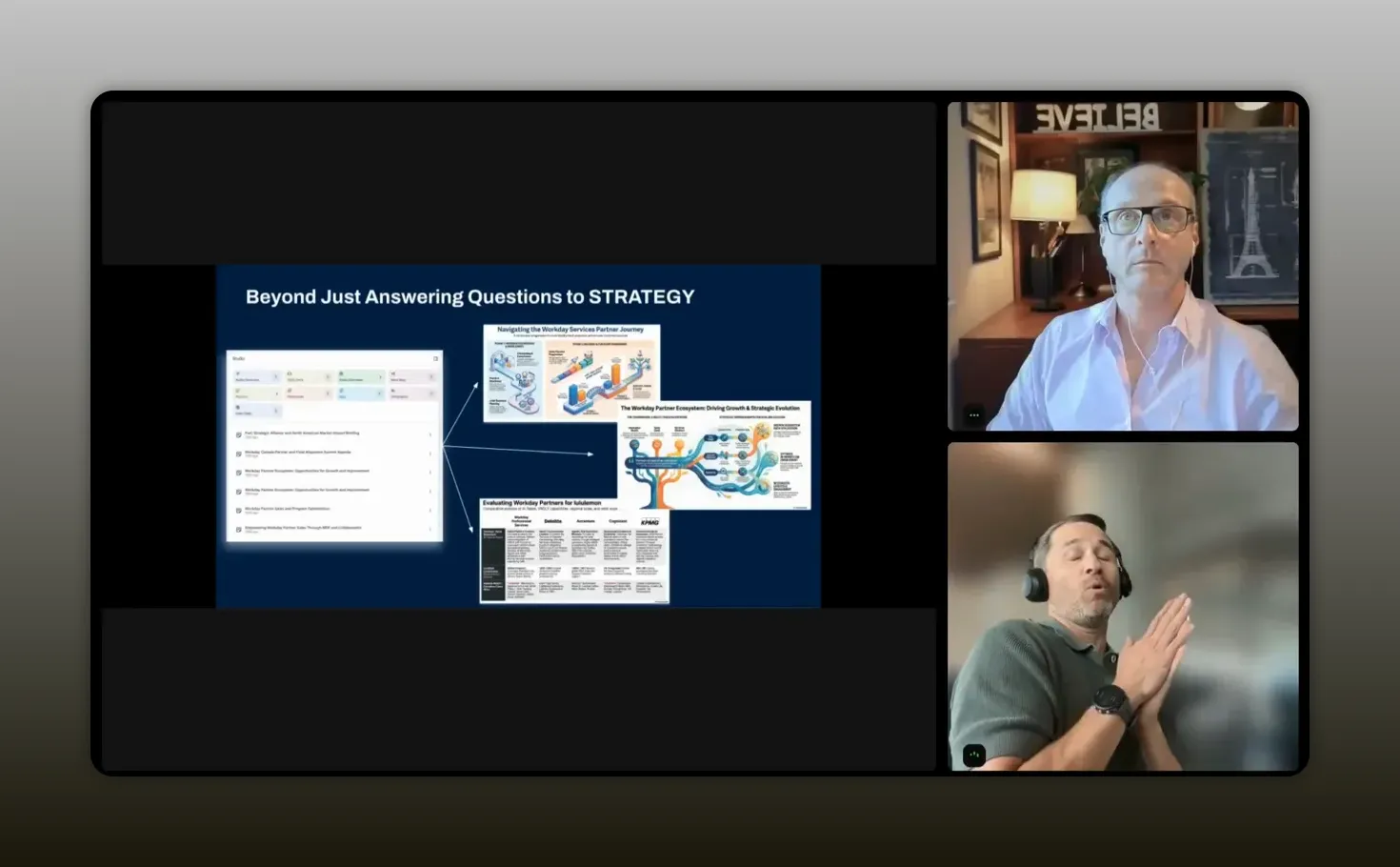Image resolution: width=1400 pixels, height=867 pixels.
Task: Click the Audio Overview tile in the Studio panel
Action: (256, 377)
